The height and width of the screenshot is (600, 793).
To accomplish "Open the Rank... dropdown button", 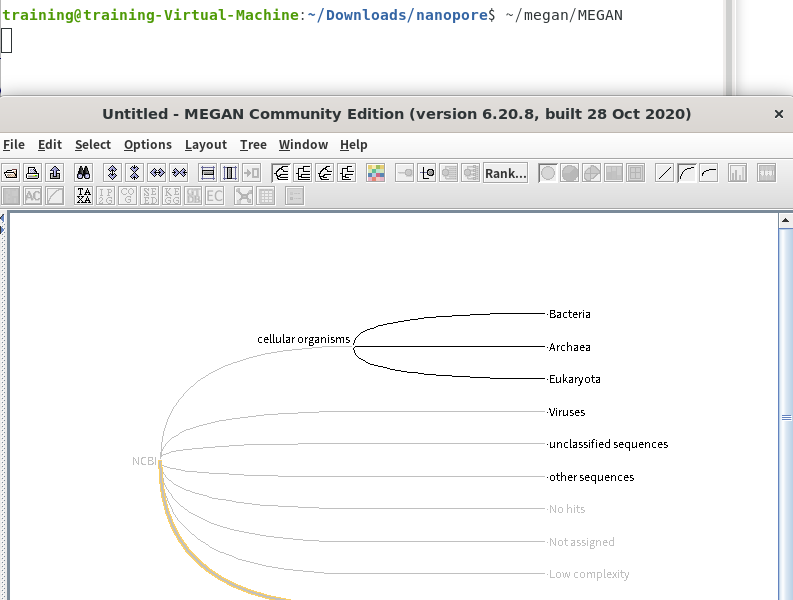I will (506, 173).
